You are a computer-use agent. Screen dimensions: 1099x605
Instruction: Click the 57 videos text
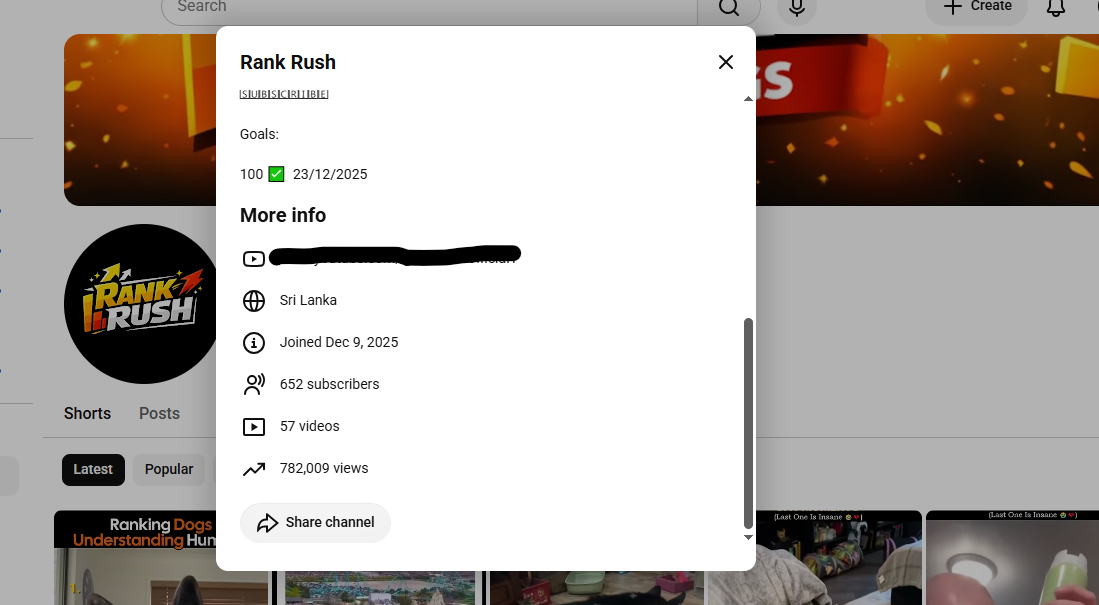coord(310,426)
